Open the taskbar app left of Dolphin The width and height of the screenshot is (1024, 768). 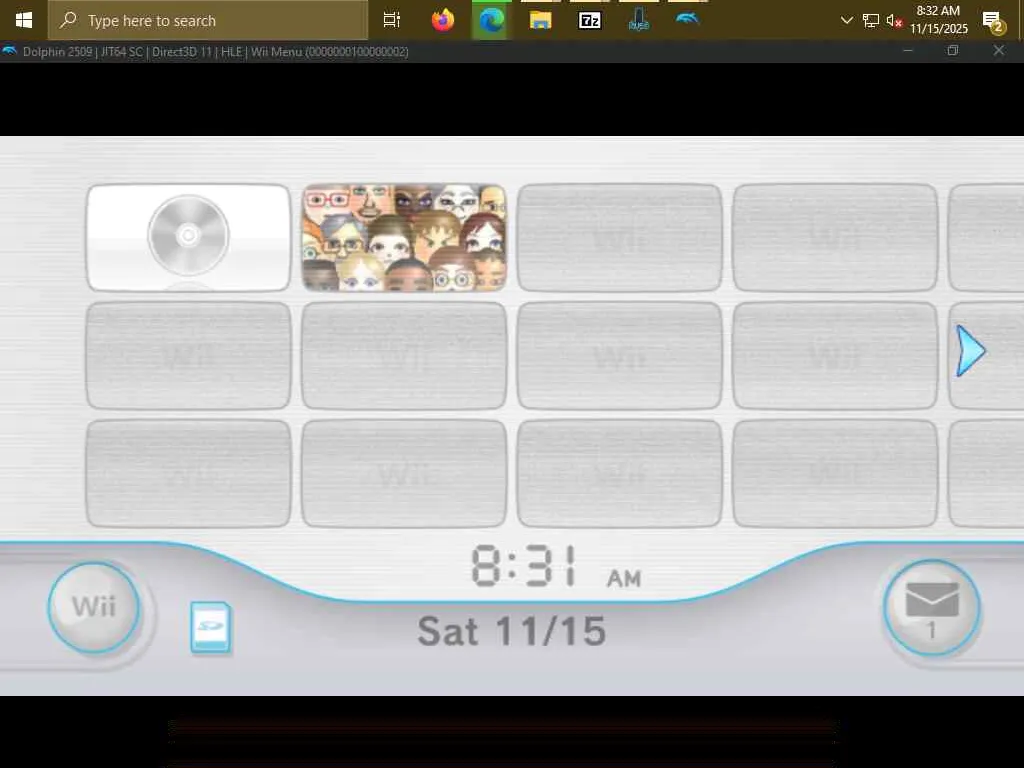(639, 20)
